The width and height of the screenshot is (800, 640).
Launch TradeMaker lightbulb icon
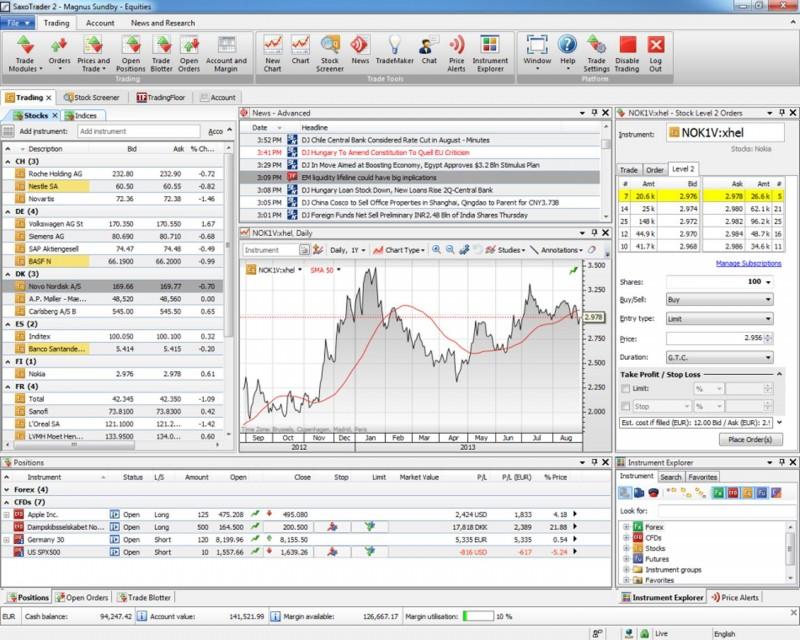(394, 50)
